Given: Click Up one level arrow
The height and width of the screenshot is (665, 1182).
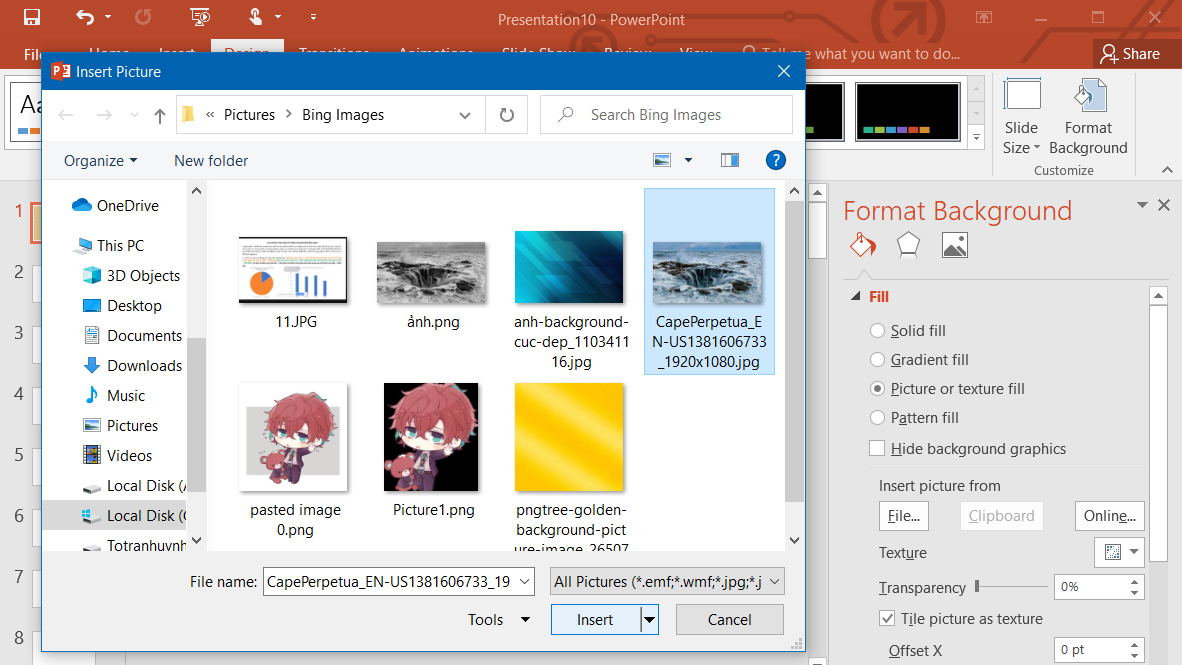Looking at the screenshot, I should pos(159,115).
